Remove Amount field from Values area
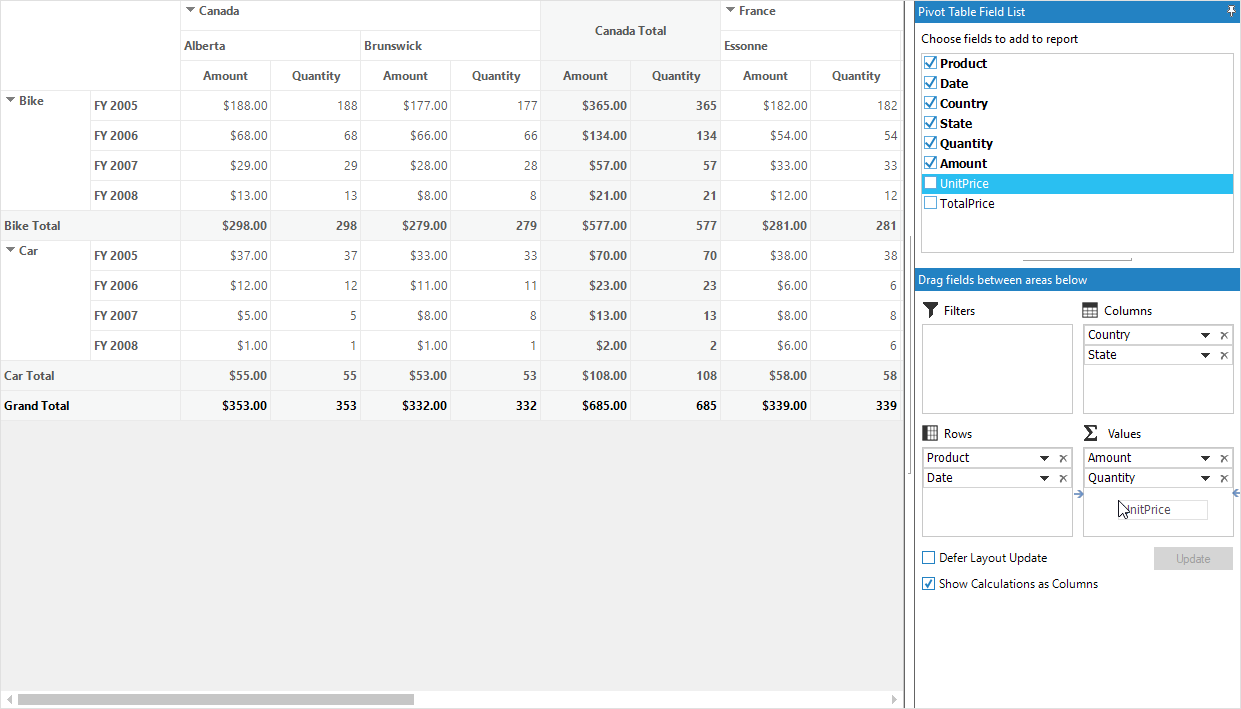 [1224, 458]
